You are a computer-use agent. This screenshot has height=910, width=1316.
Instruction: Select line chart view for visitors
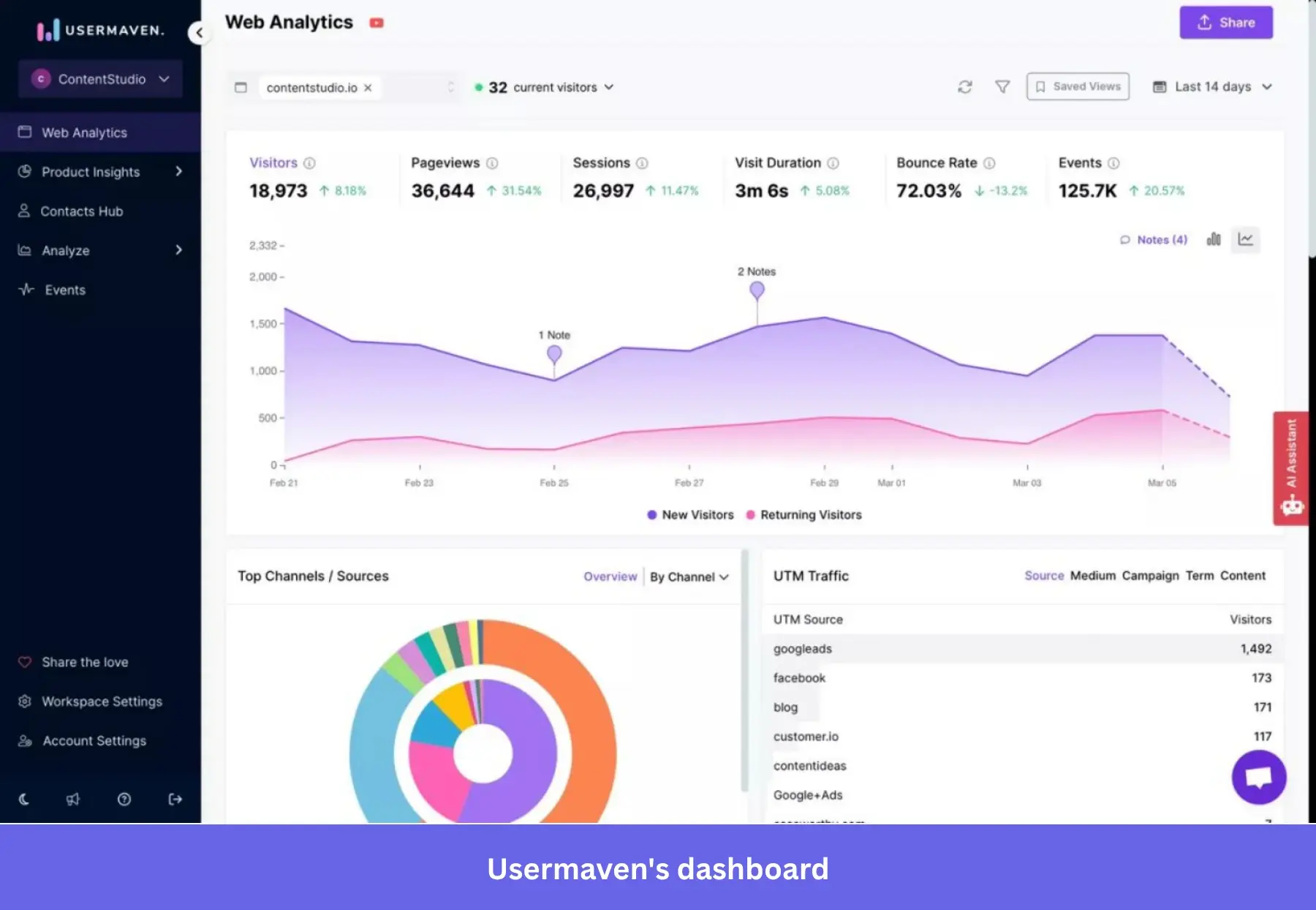tap(1245, 239)
